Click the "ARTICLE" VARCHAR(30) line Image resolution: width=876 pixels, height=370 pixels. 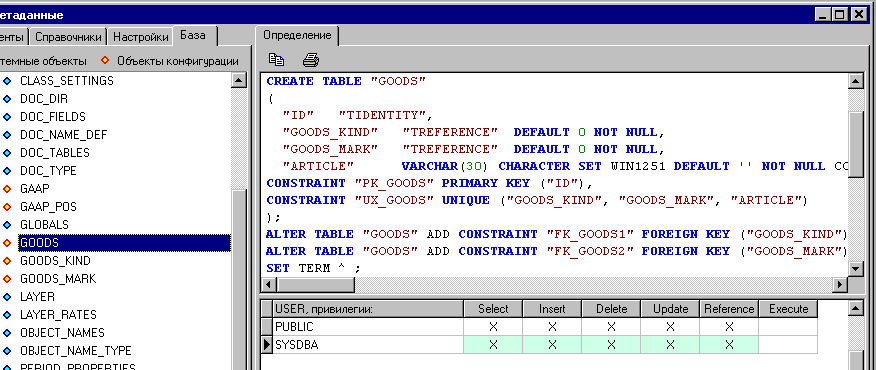click(x=565, y=166)
